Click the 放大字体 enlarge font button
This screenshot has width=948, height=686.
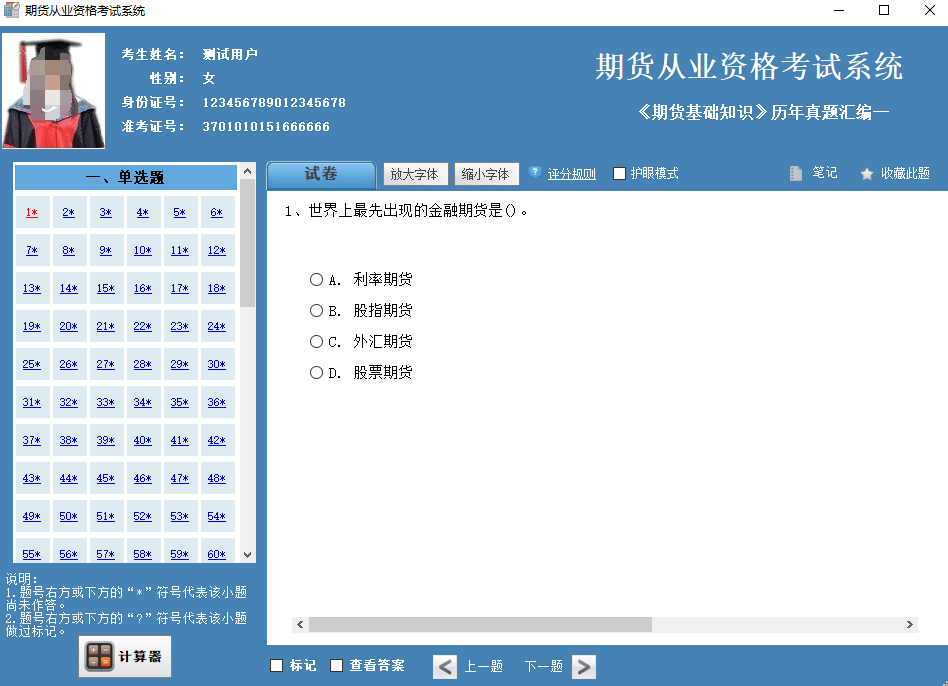[x=415, y=174]
